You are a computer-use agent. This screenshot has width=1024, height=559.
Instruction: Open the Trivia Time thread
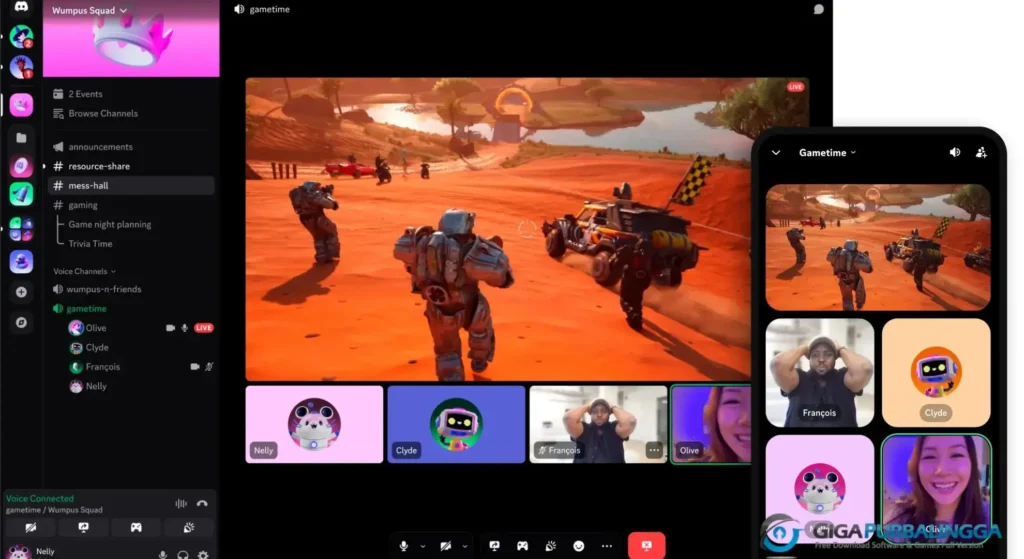[90, 244]
